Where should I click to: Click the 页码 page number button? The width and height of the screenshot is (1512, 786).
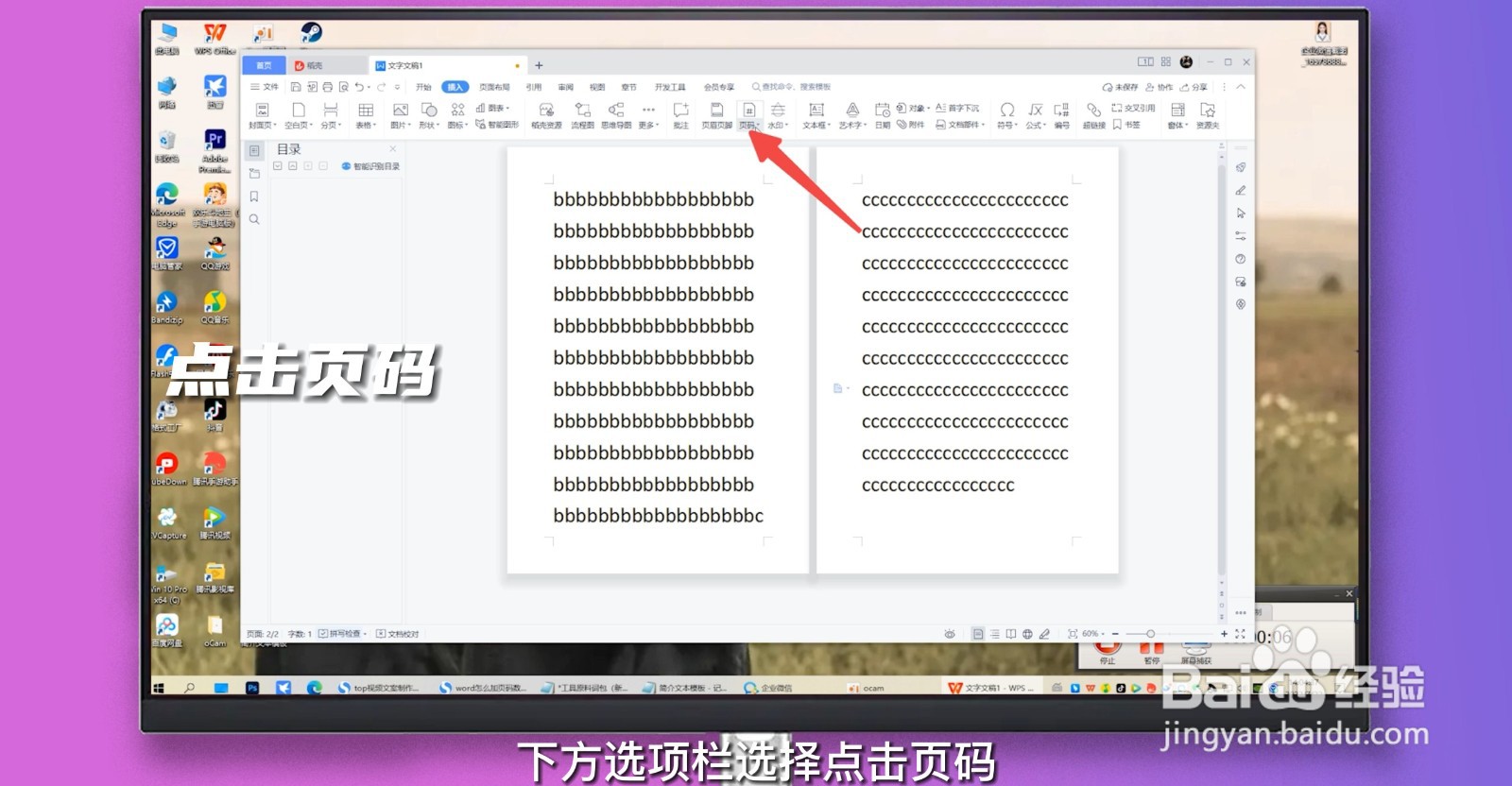748,115
